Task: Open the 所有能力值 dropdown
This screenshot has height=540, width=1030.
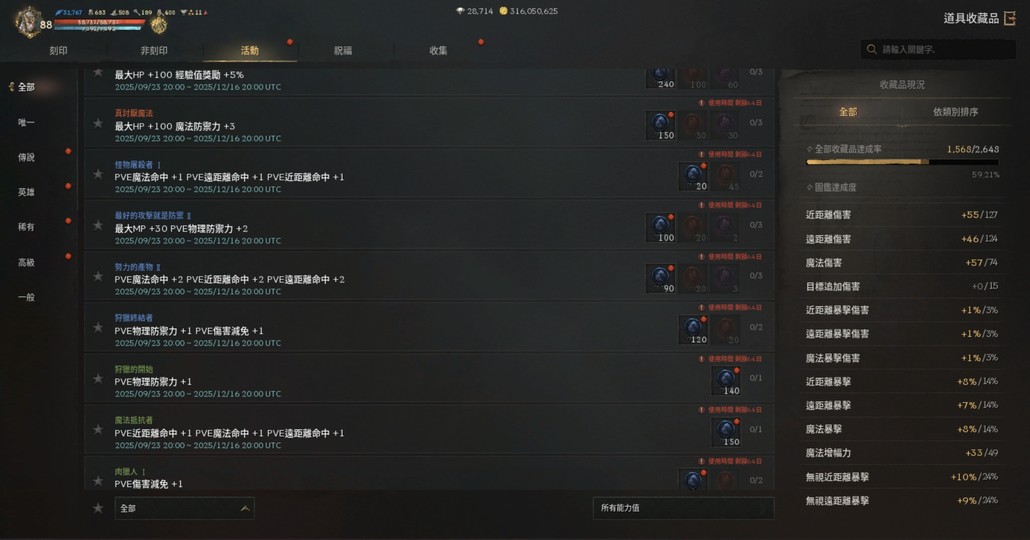Action: pos(683,508)
